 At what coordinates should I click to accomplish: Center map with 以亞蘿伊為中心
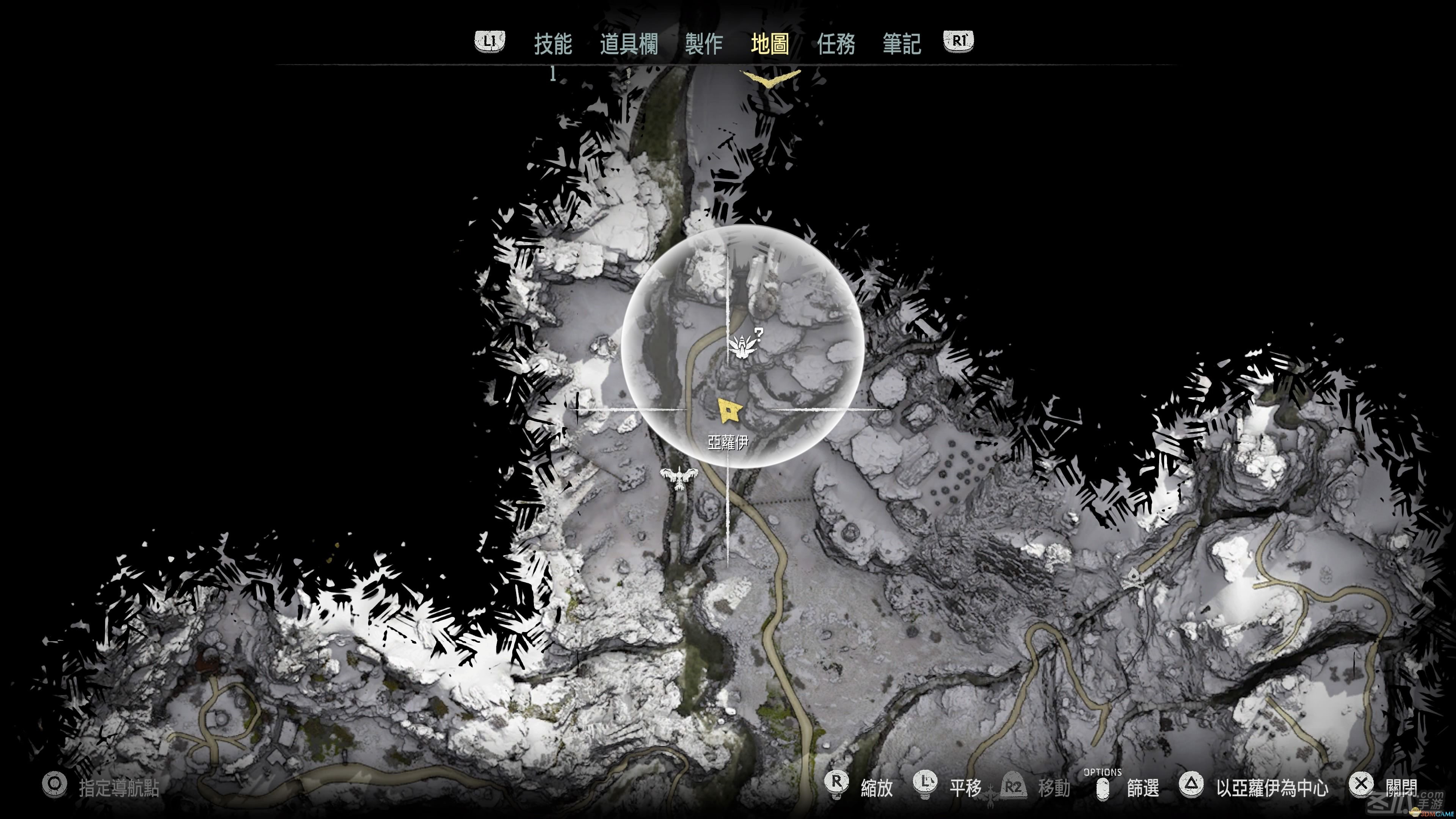pos(1272,788)
